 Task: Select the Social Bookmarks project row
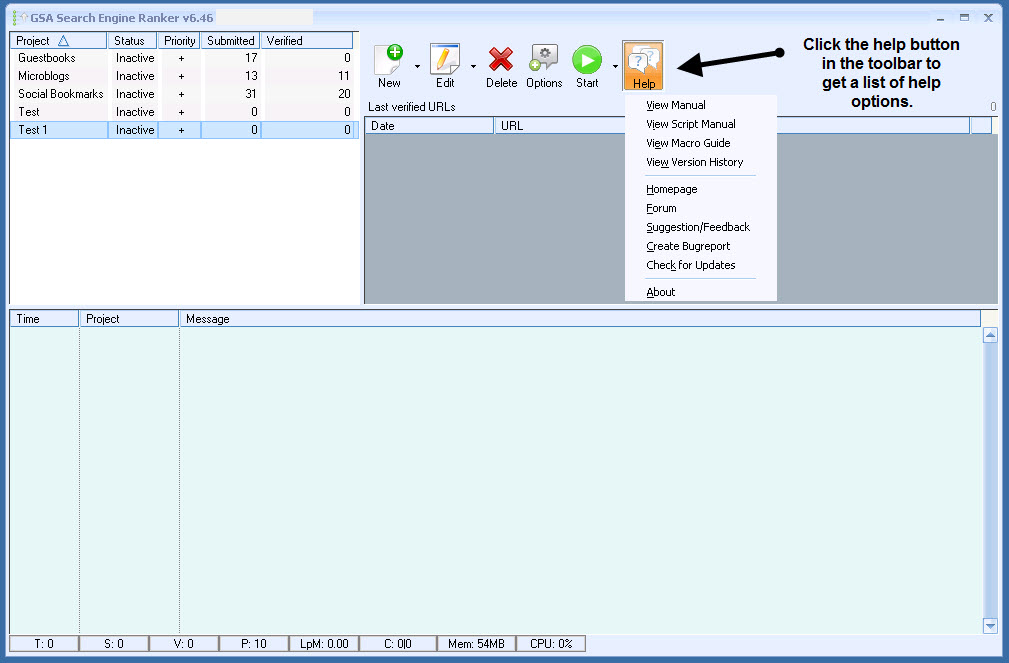pyautogui.click(x=60, y=94)
